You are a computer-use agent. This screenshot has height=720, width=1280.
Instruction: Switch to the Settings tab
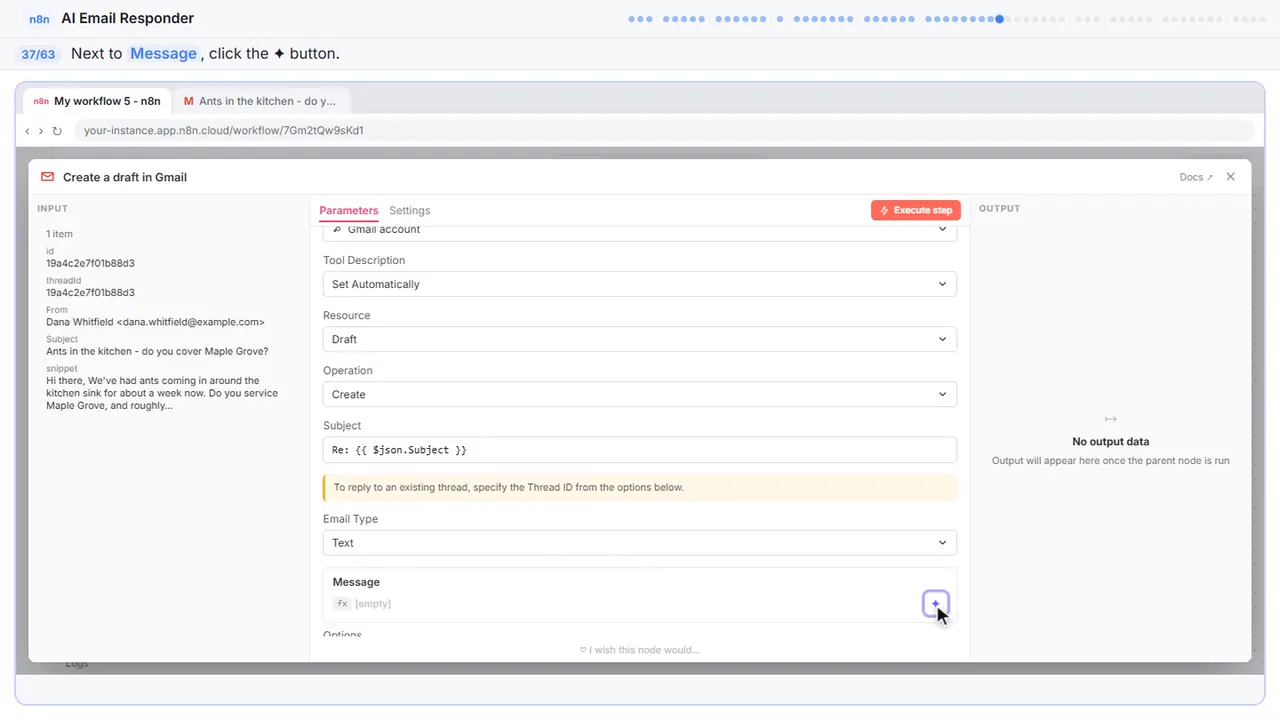tap(410, 211)
